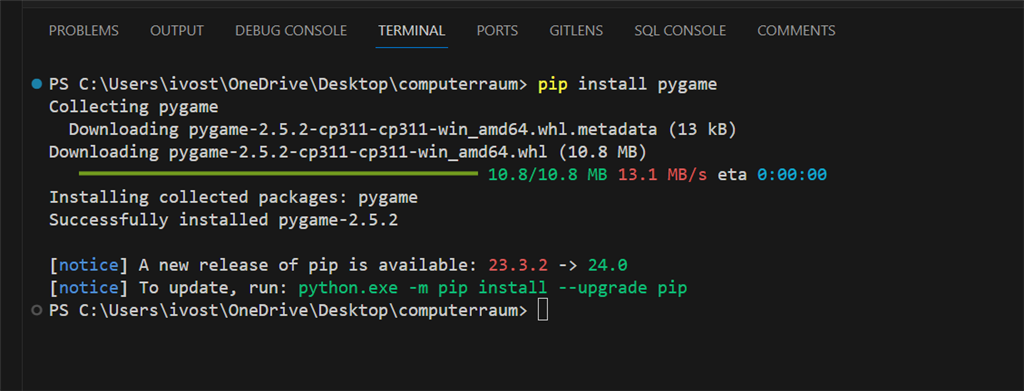Click 'Successfully installed pygame-2.5.2' line
This screenshot has width=1024, height=391.
223,220
